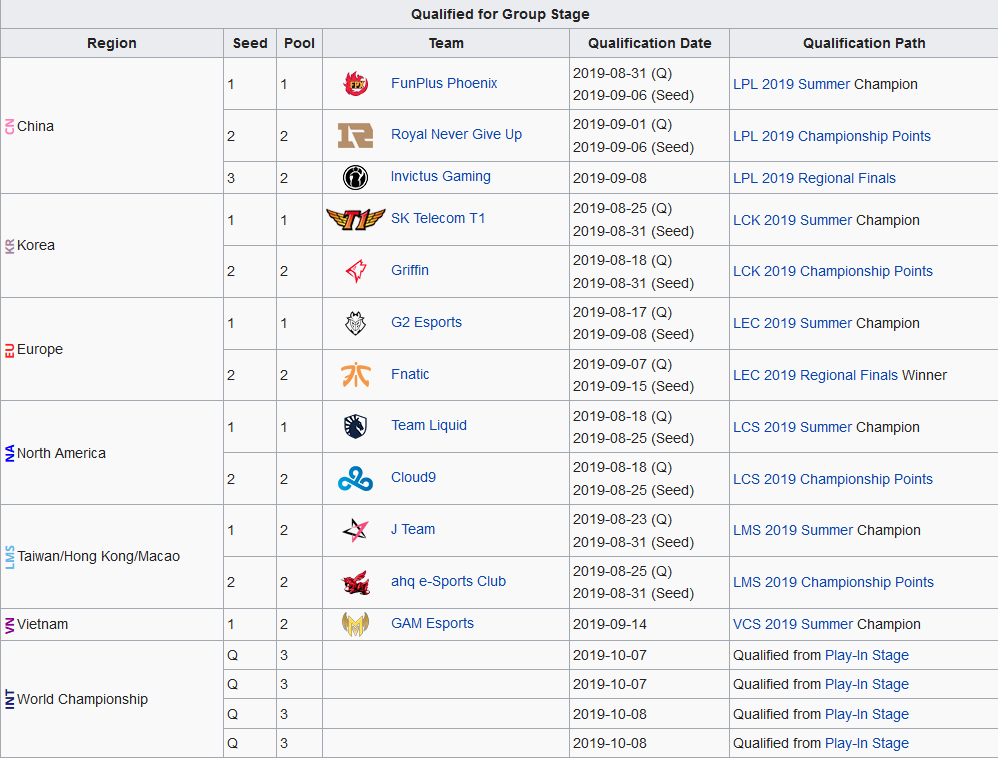
Task: Open LPL 2019 Regional Finals link
Action: click(814, 178)
